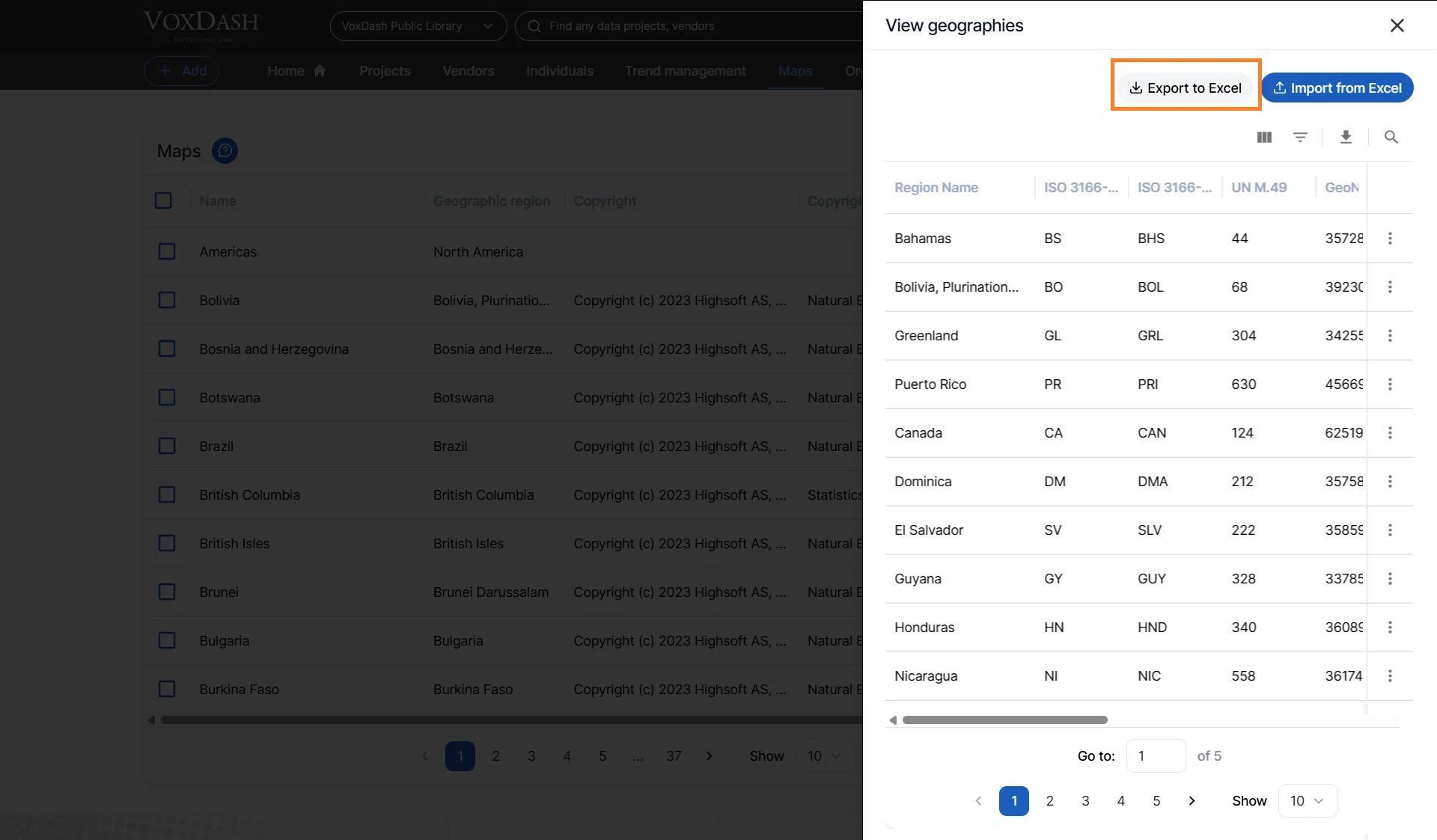1437x840 pixels.
Task: Open the filter icon in geographies toolbar
Action: click(1300, 137)
